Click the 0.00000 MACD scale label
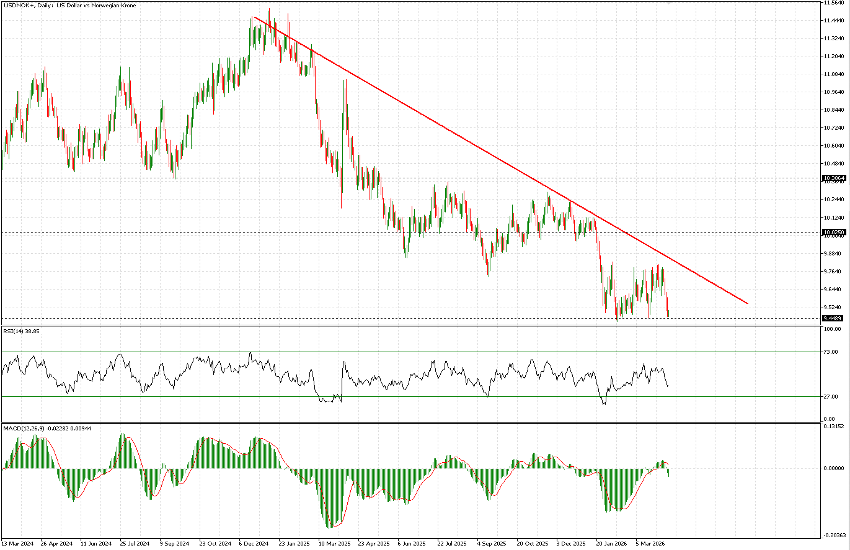Image resolution: width=850 pixels, height=550 pixels. (832, 468)
